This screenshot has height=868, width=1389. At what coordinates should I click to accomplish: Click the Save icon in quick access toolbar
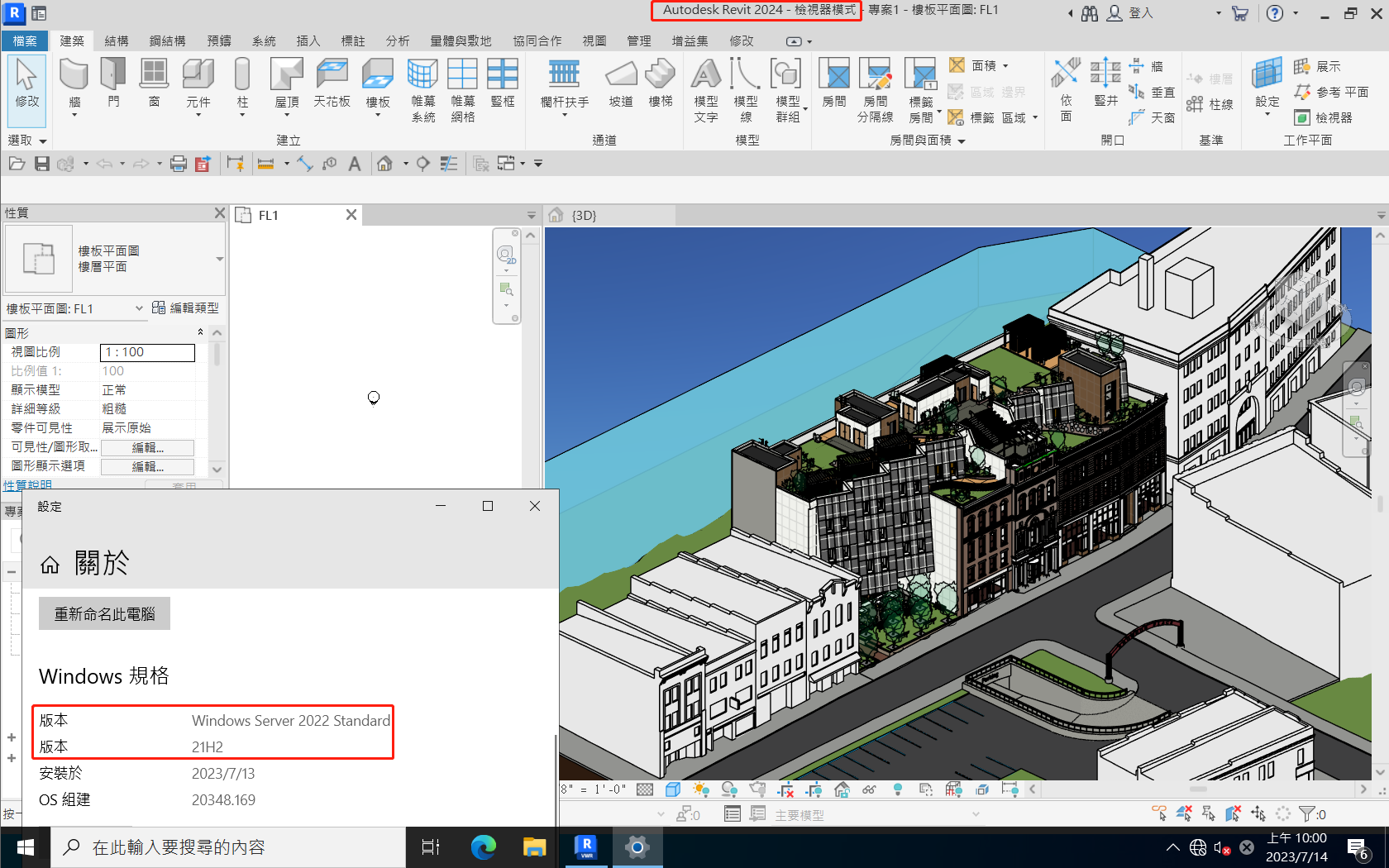coord(41,164)
